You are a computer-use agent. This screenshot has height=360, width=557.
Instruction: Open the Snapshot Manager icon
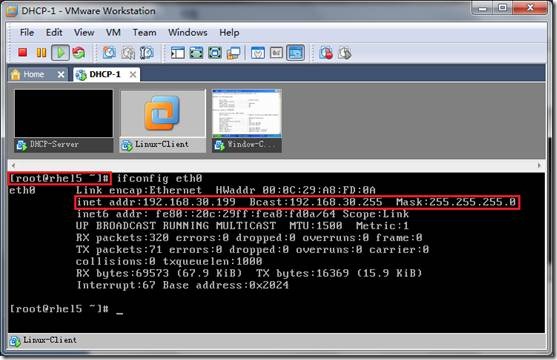click(146, 53)
